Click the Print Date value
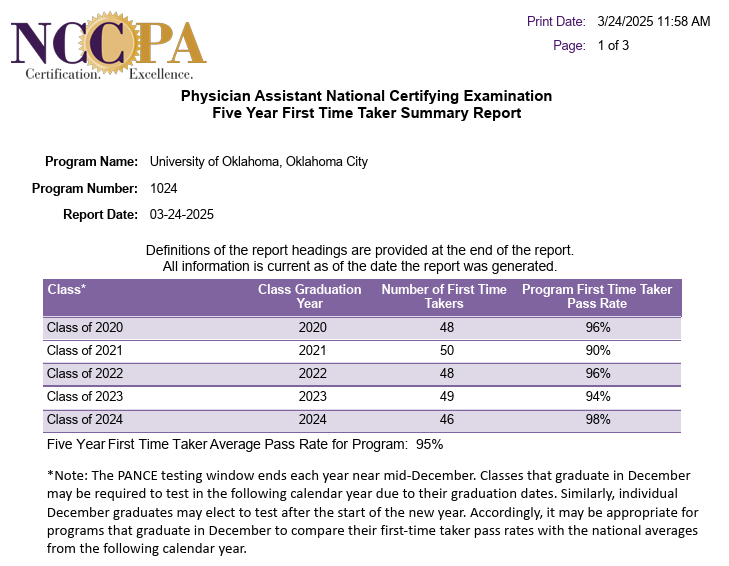 click(653, 21)
